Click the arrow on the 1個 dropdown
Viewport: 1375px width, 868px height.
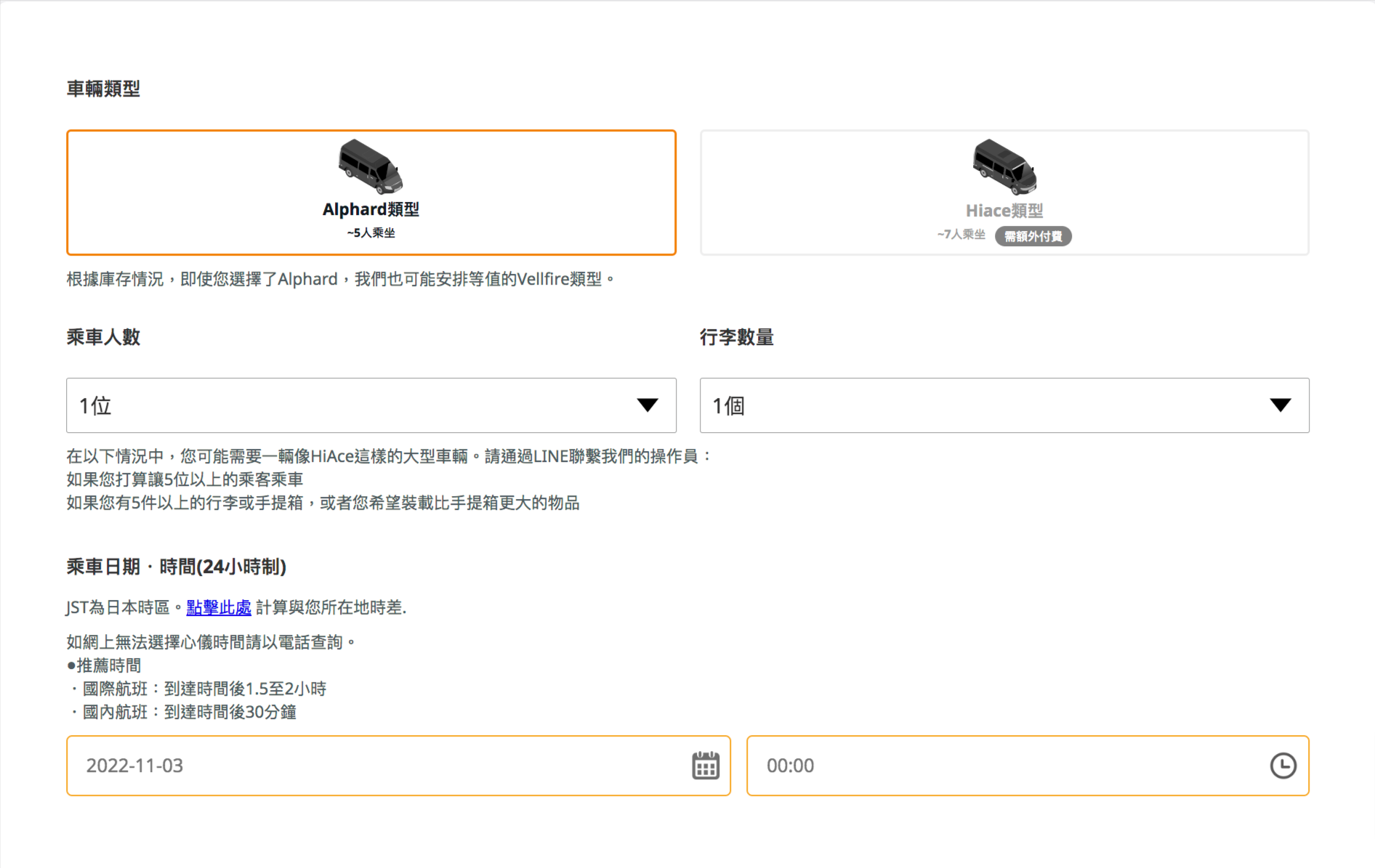1280,405
